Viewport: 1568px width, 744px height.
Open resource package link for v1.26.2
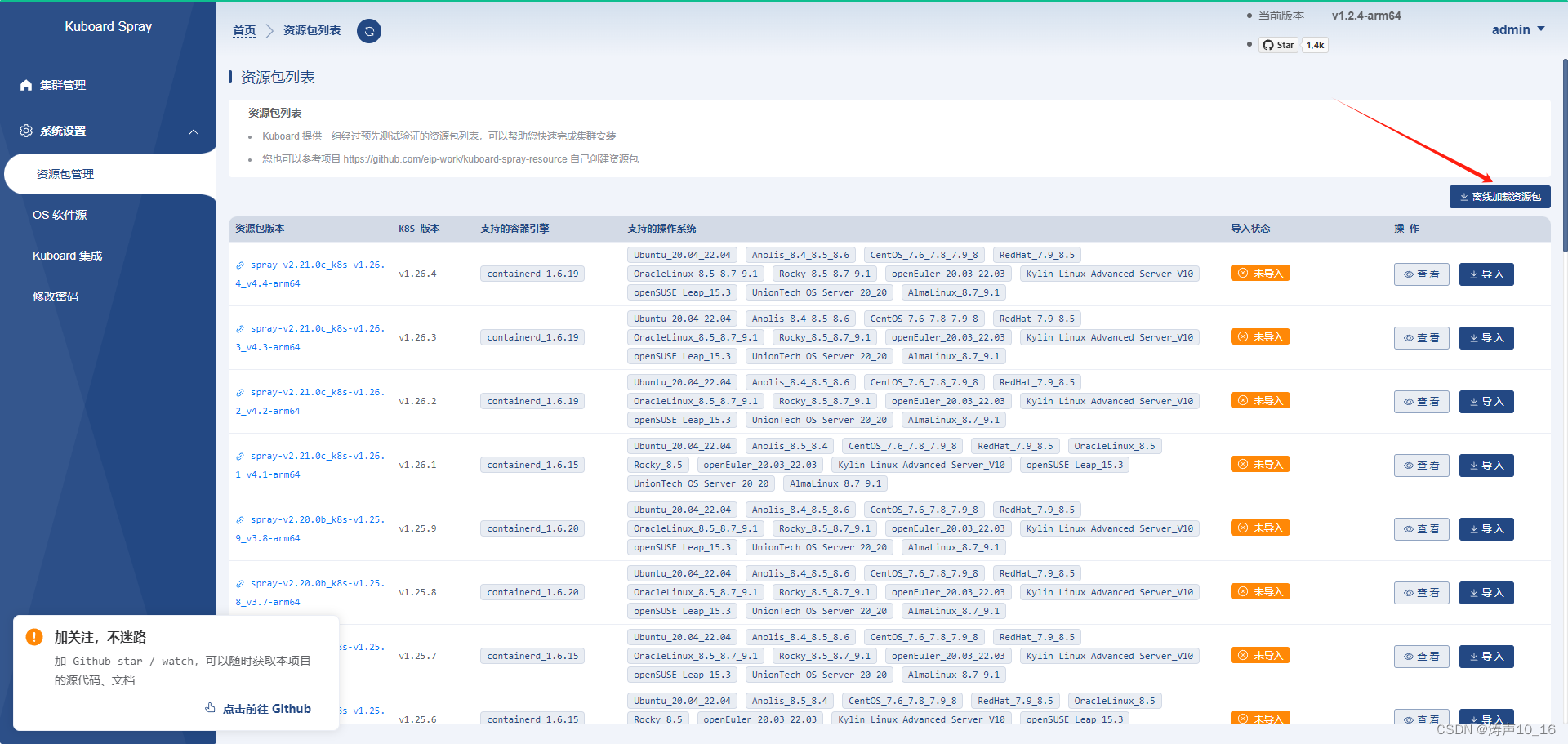pyautogui.click(x=310, y=402)
